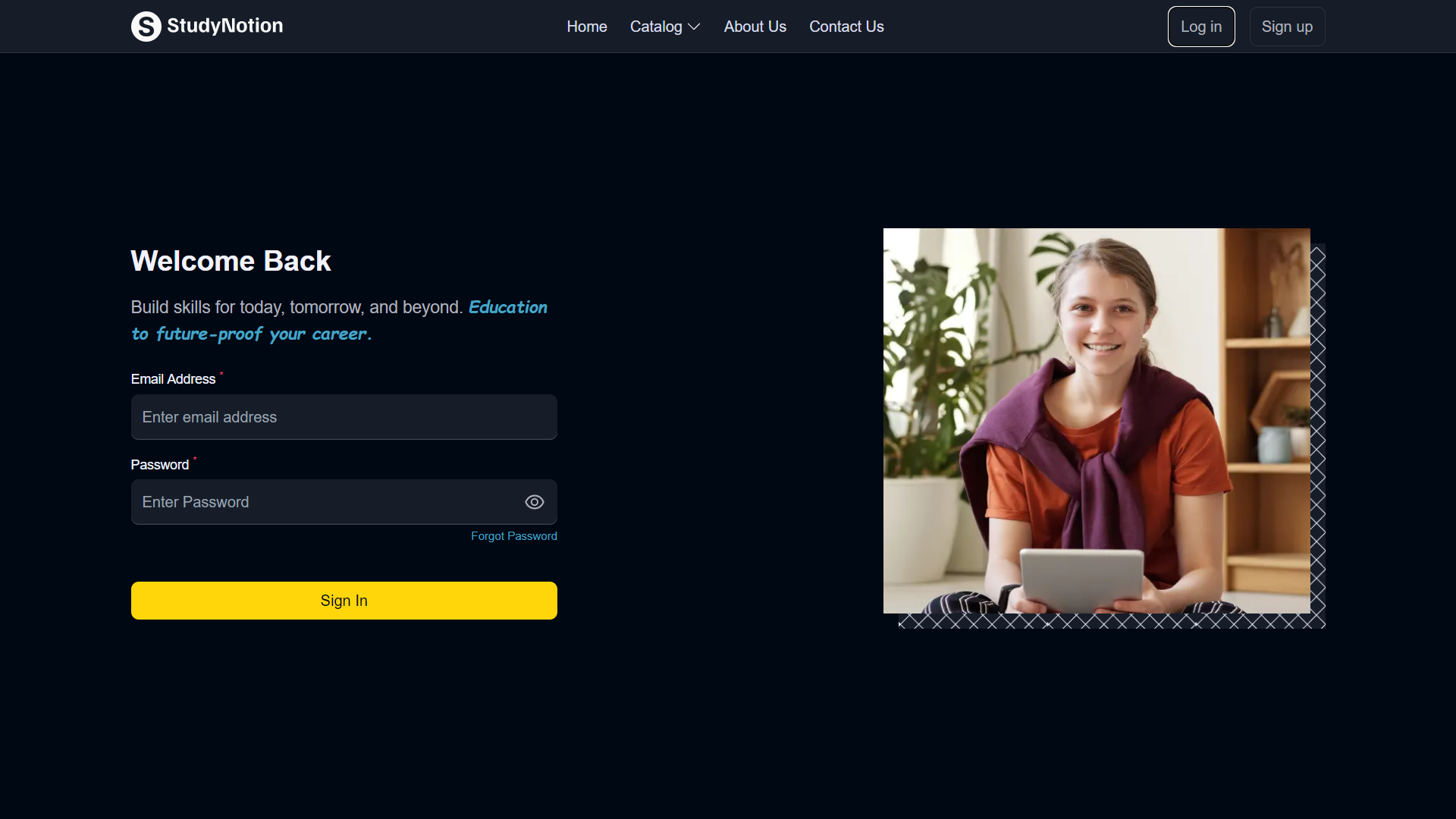Click the email address input field
1456x819 pixels.
pos(344,416)
